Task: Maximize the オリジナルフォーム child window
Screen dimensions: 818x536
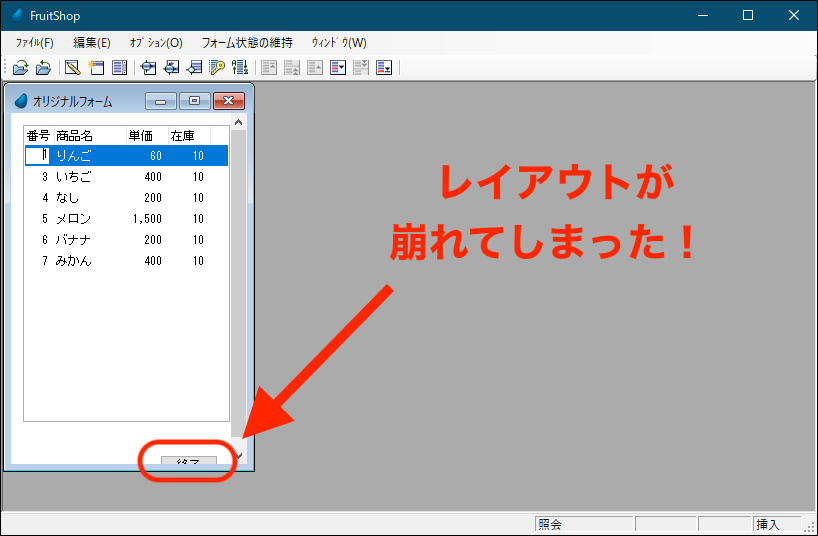Action: tap(194, 101)
